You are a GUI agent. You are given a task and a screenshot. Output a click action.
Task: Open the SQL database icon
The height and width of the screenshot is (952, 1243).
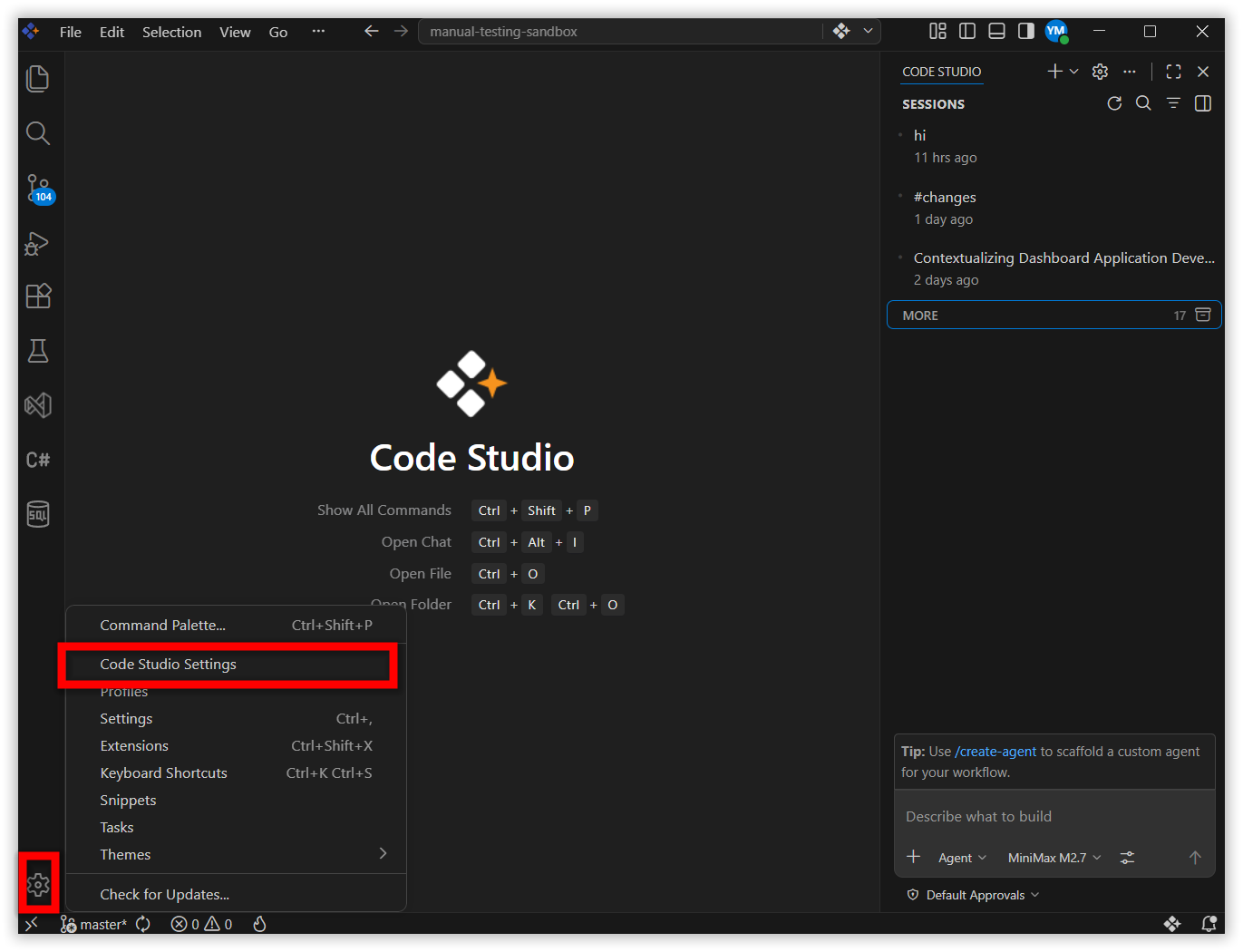38,514
